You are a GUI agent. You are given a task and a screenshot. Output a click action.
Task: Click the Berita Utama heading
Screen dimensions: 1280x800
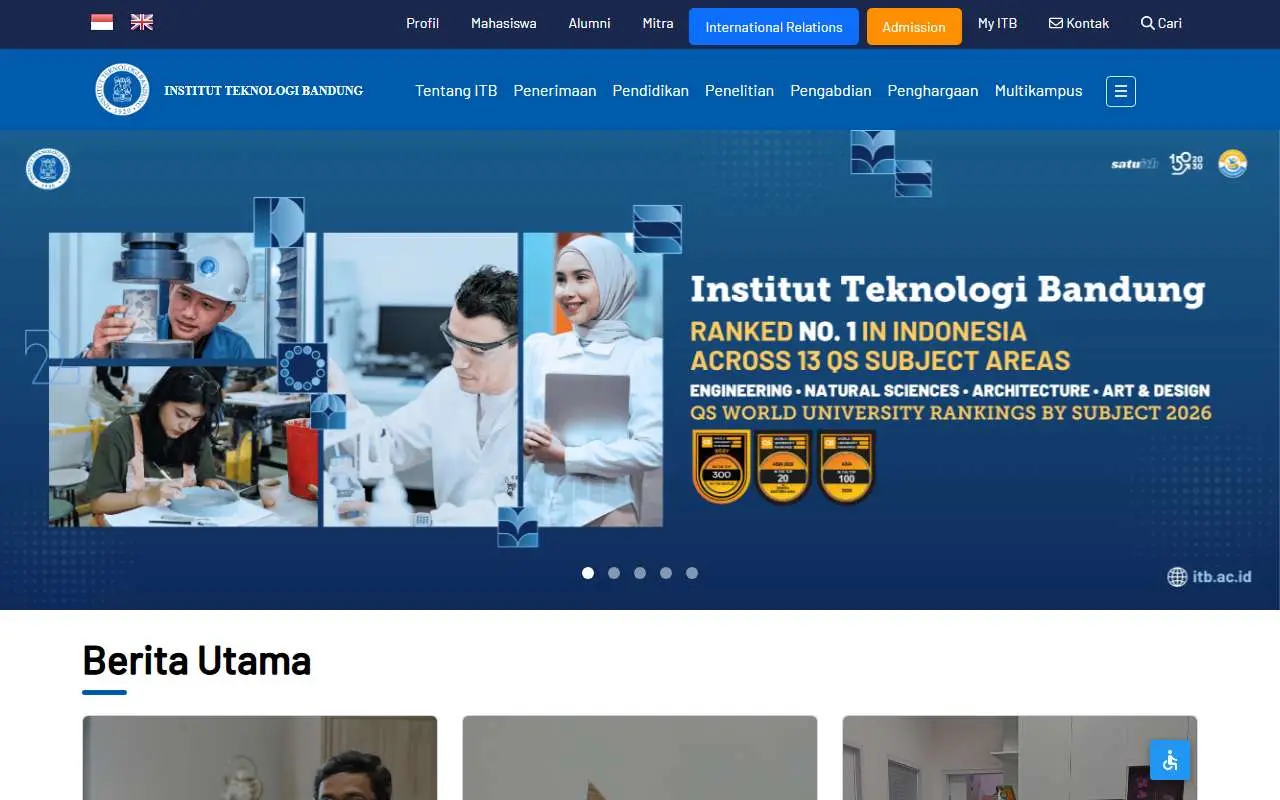coord(197,661)
